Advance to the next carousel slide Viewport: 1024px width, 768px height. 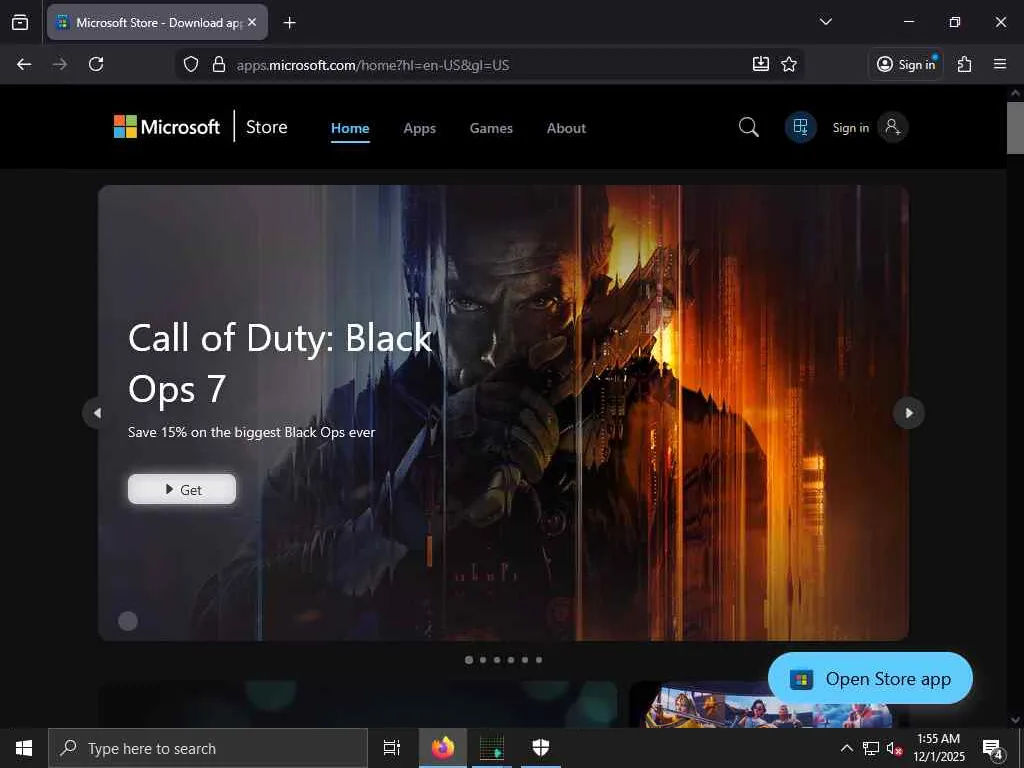909,413
